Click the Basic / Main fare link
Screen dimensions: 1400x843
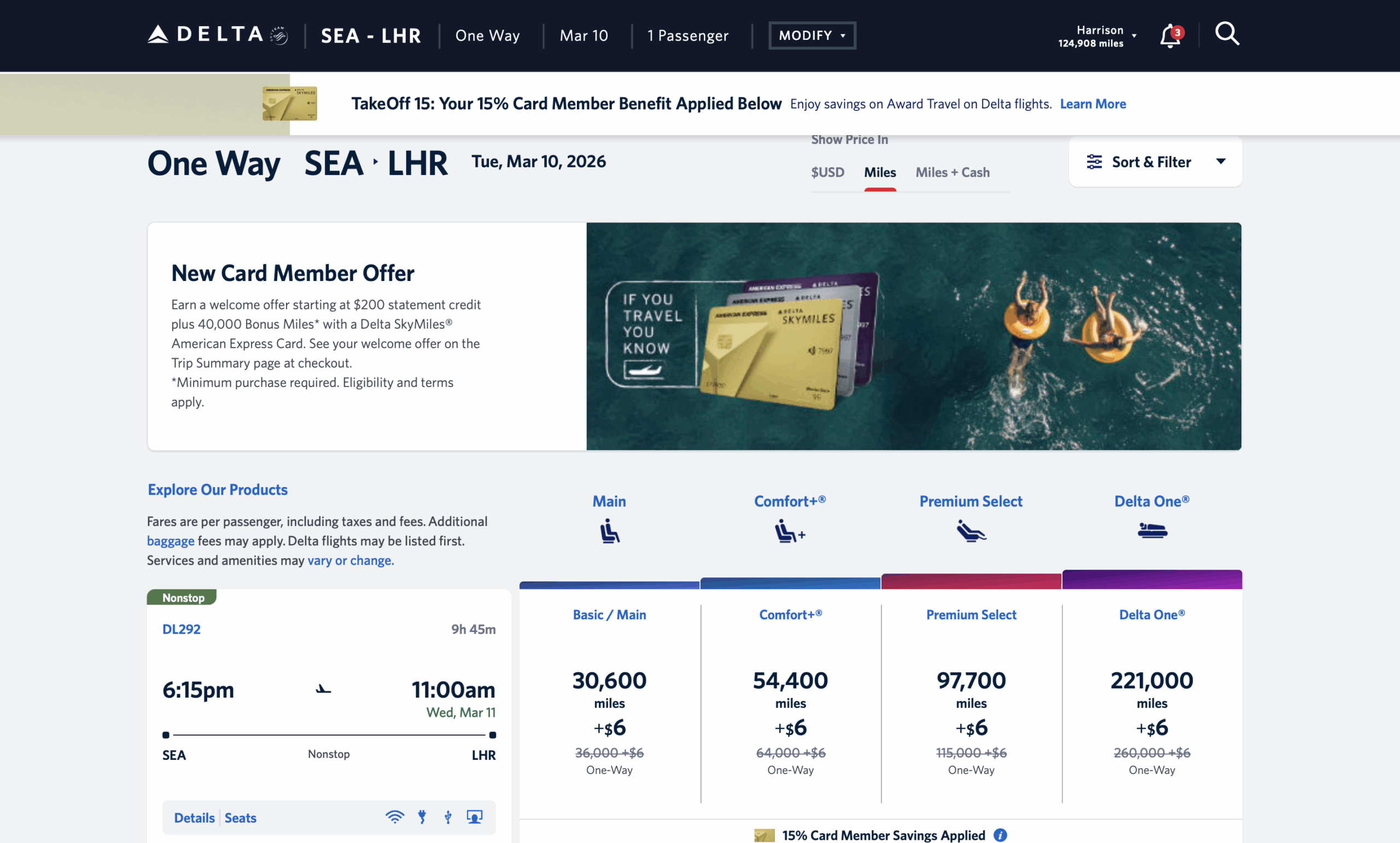click(610, 614)
